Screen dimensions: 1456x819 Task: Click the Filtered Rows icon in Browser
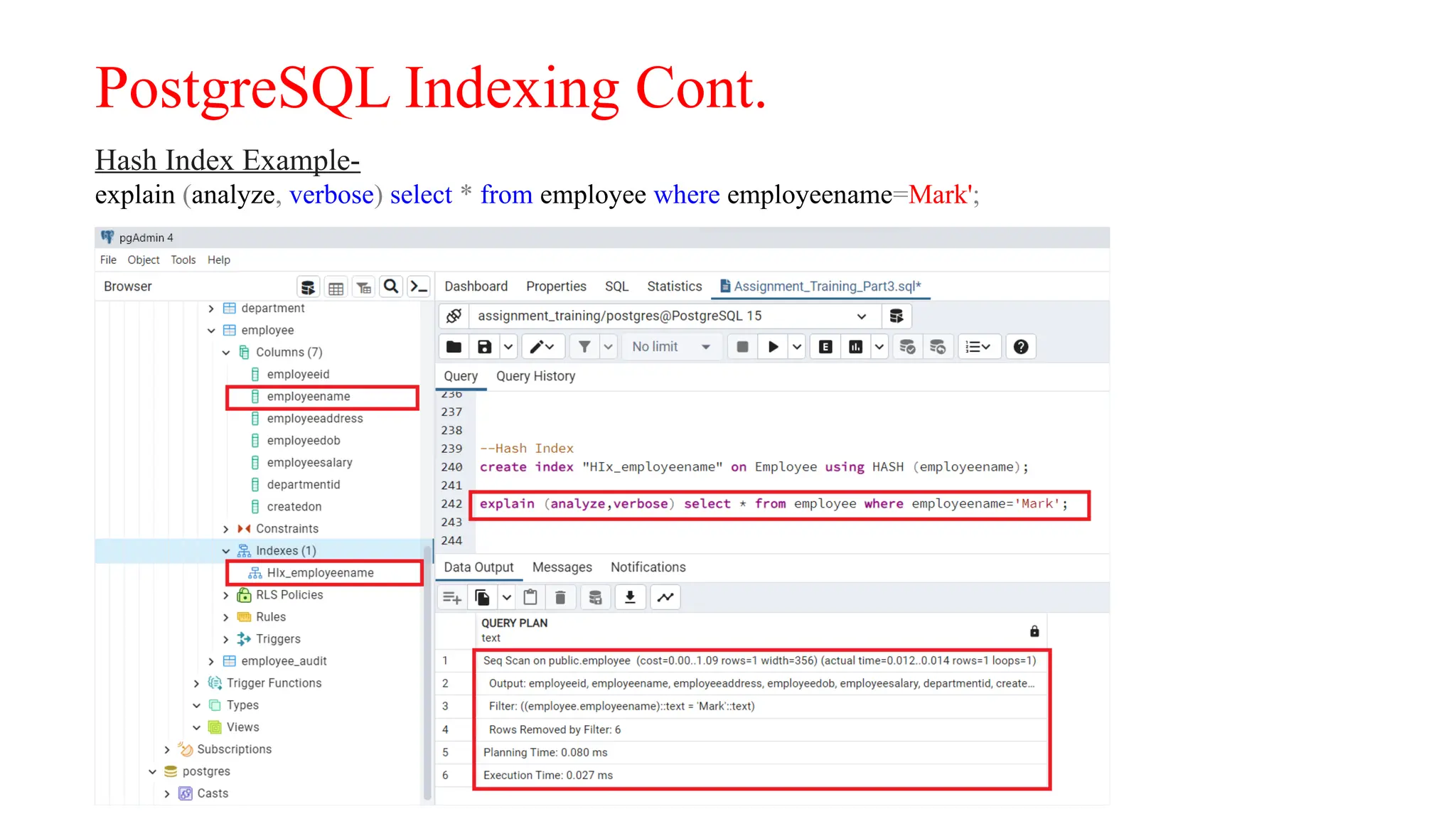(363, 287)
